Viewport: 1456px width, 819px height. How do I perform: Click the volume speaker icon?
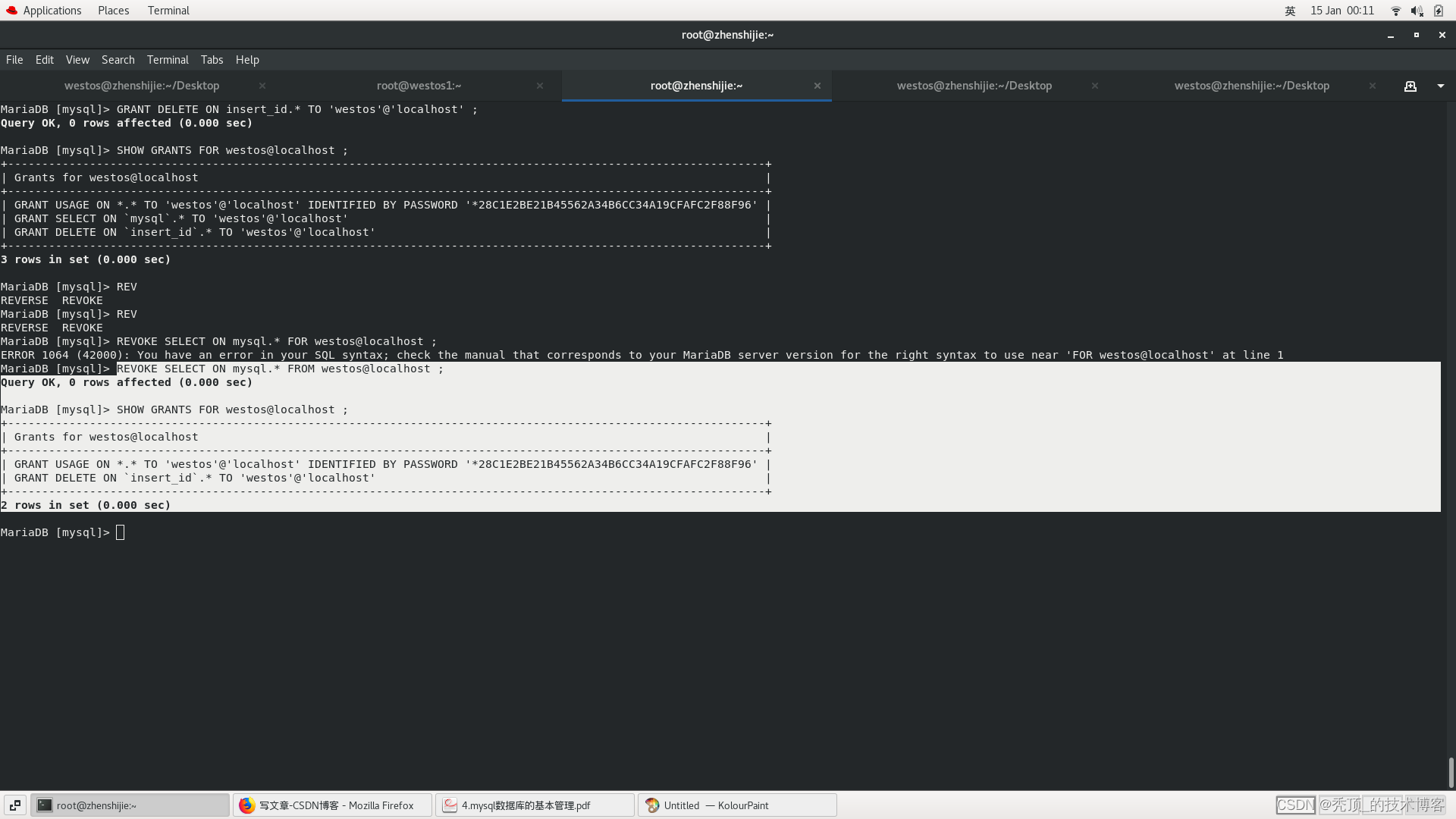pos(1417,11)
